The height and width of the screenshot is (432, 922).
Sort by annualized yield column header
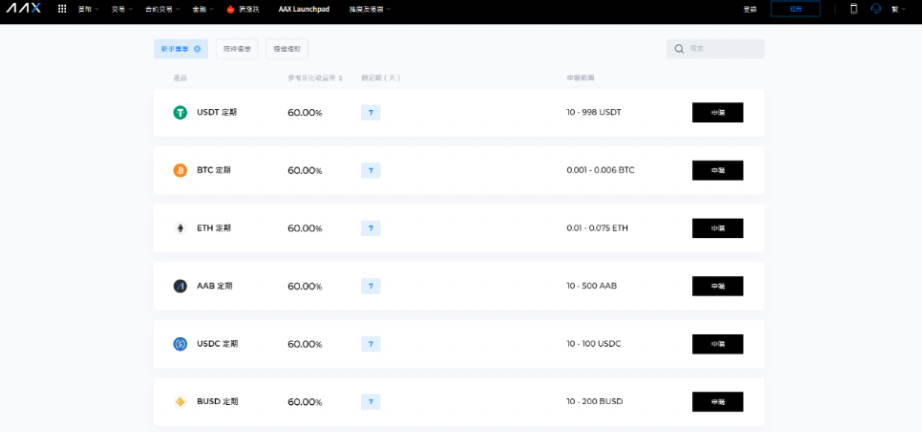pos(314,78)
